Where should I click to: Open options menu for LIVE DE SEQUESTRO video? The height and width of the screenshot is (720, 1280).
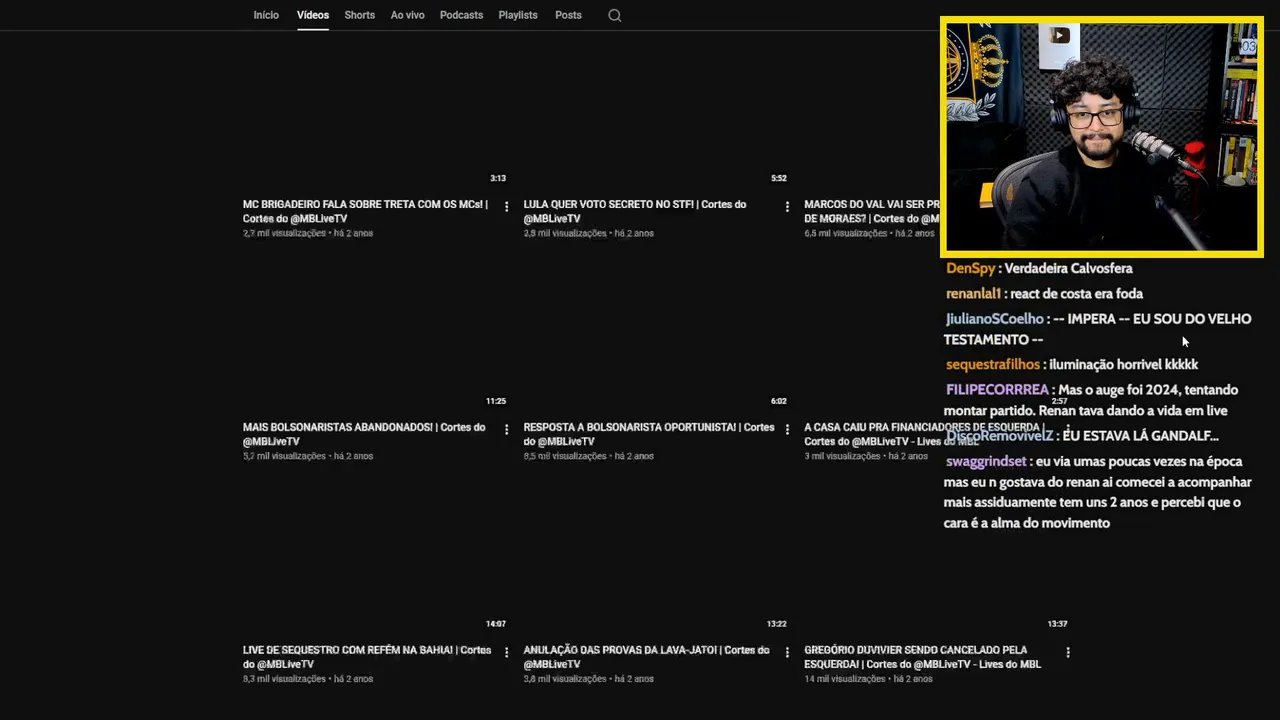tap(506, 653)
